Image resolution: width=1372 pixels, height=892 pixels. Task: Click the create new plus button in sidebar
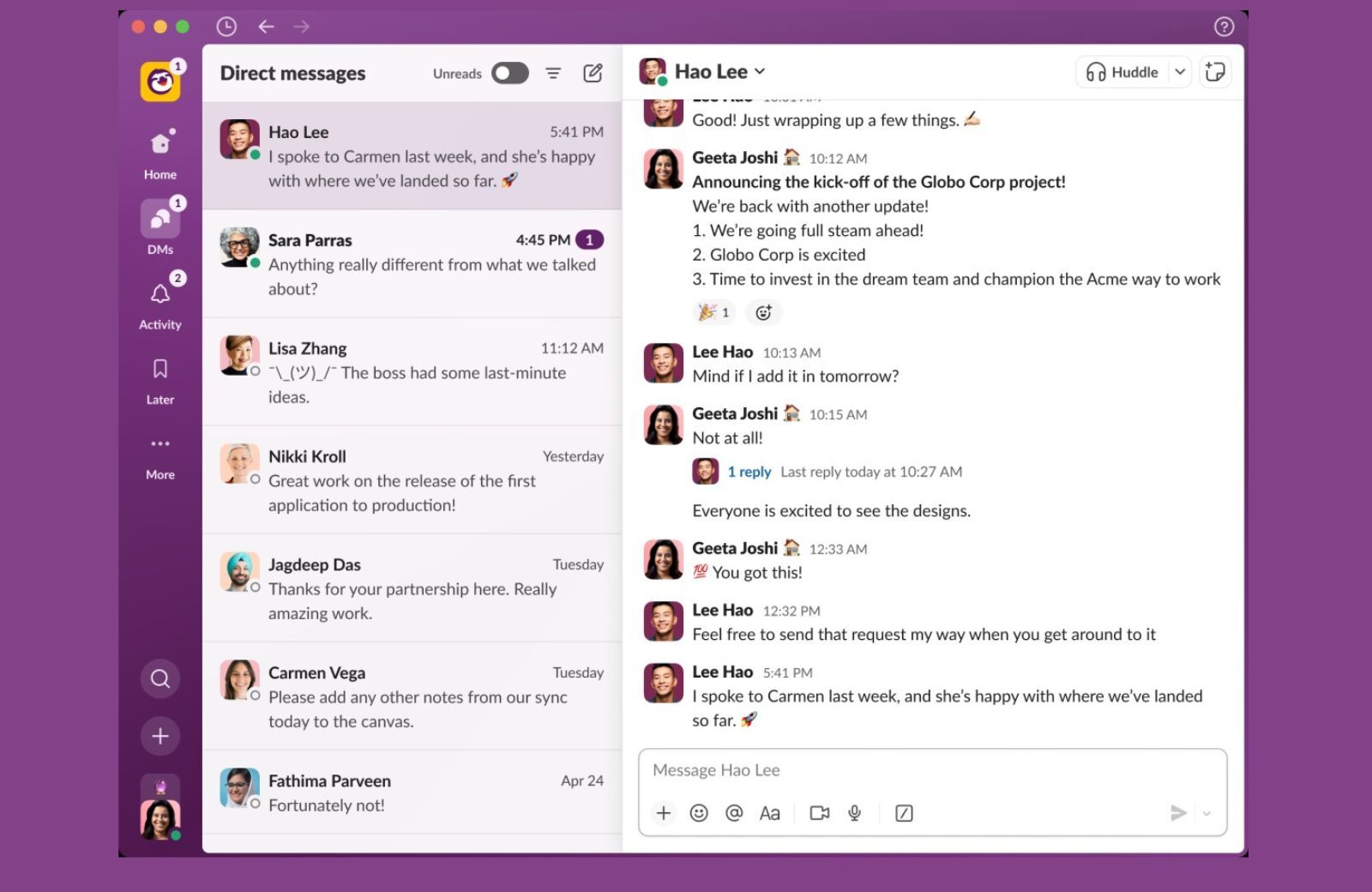pos(160,736)
